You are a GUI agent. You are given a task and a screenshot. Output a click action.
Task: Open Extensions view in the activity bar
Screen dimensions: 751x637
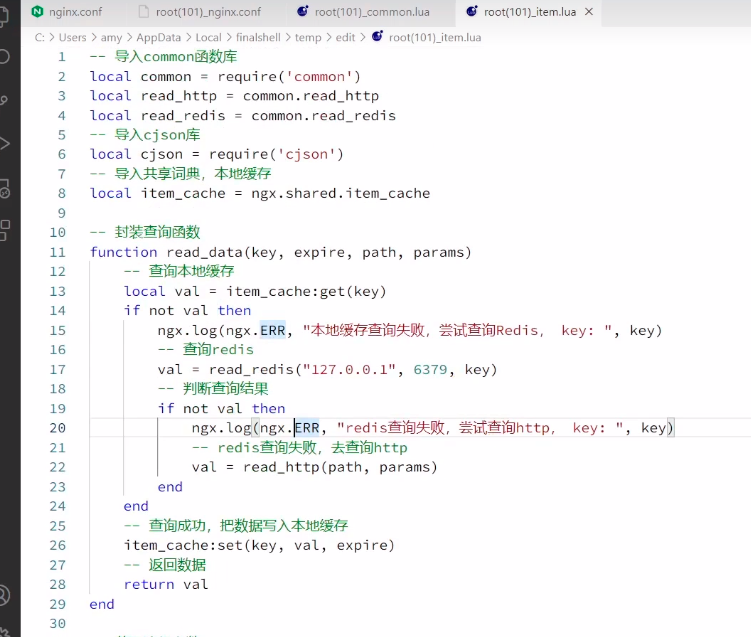pos(4,230)
